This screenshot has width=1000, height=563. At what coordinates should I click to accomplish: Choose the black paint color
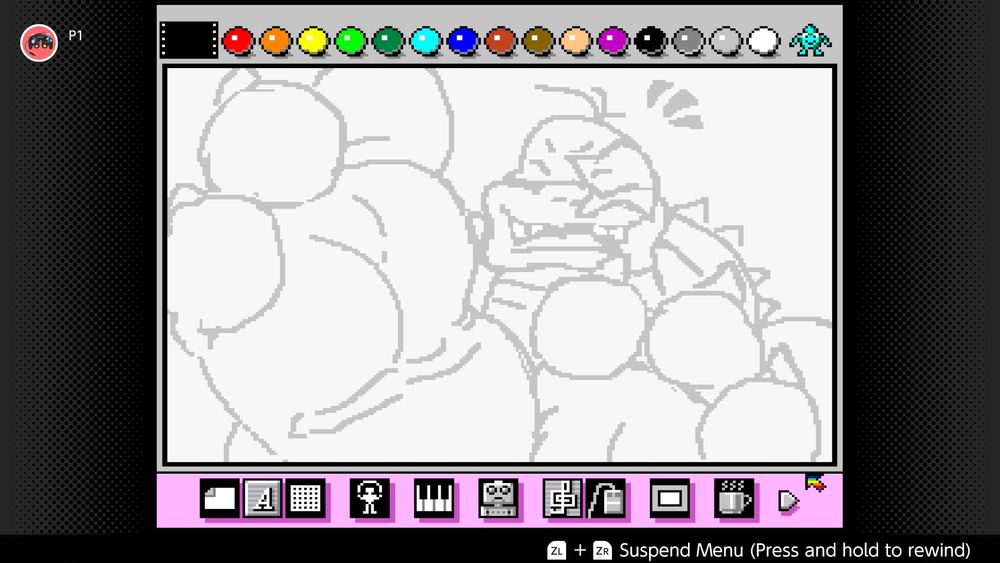[x=651, y=41]
